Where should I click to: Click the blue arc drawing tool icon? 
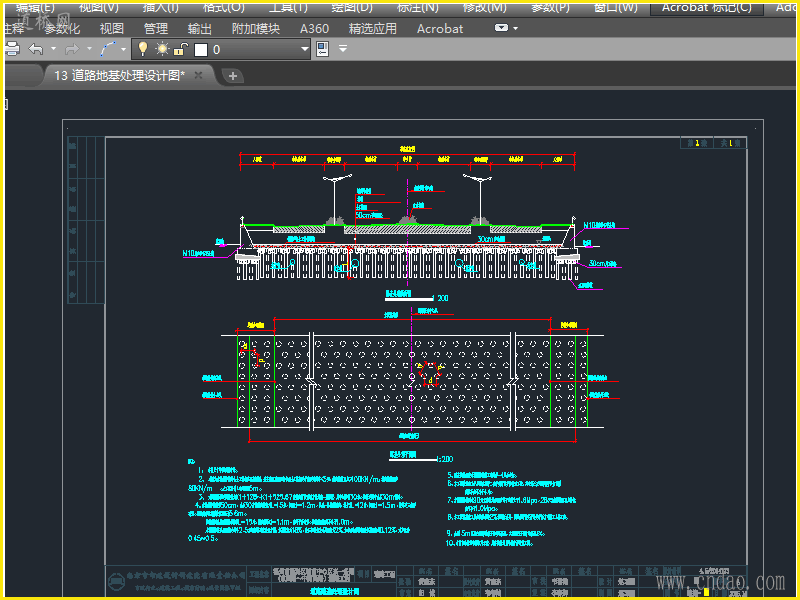click(107, 49)
